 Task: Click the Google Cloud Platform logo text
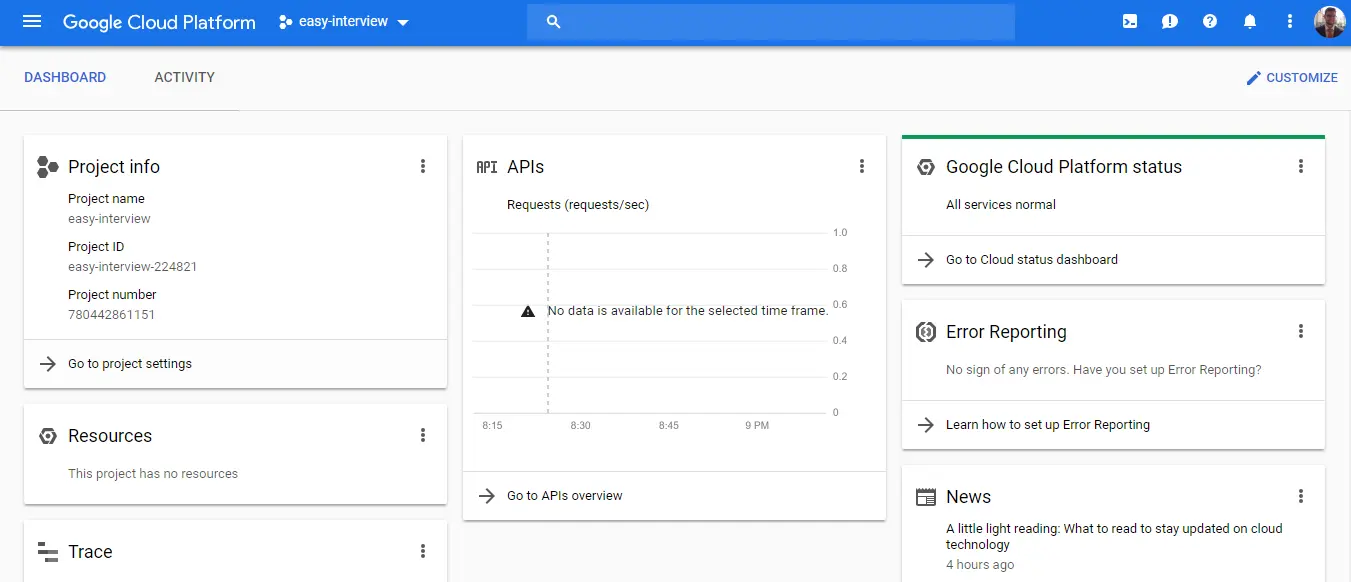(x=159, y=22)
